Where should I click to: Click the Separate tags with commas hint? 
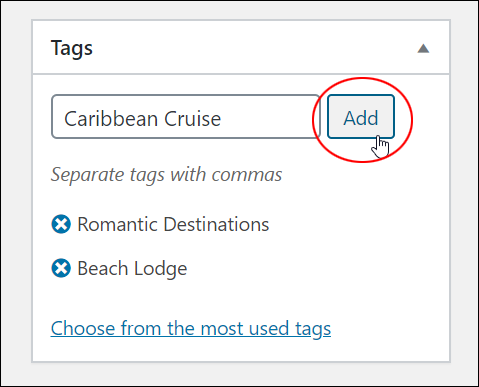pos(166,175)
